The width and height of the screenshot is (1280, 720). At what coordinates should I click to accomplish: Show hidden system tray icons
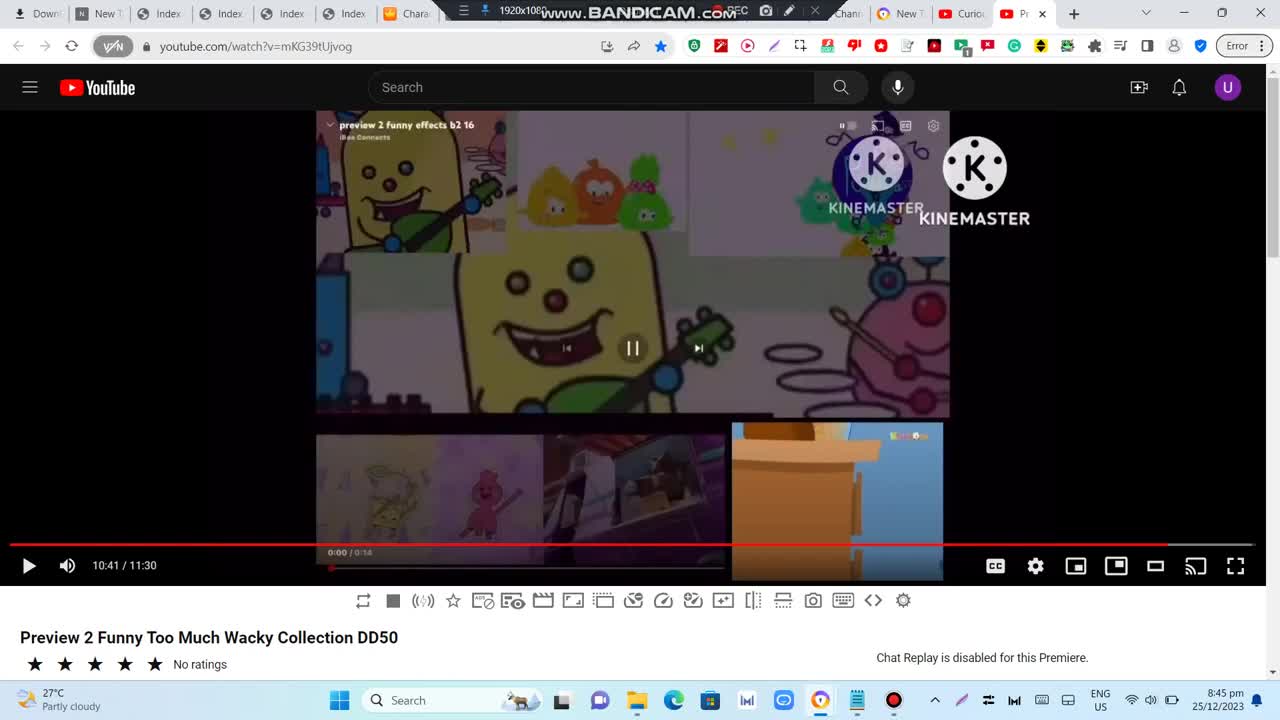935,700
